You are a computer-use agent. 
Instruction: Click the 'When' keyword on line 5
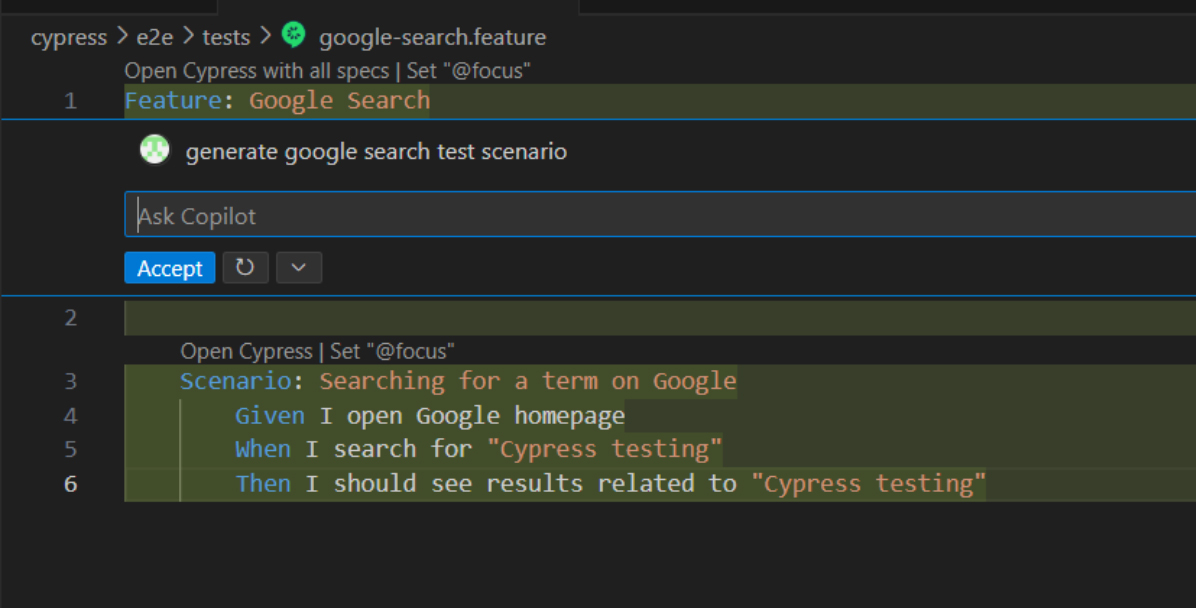[x=262, y=449]
